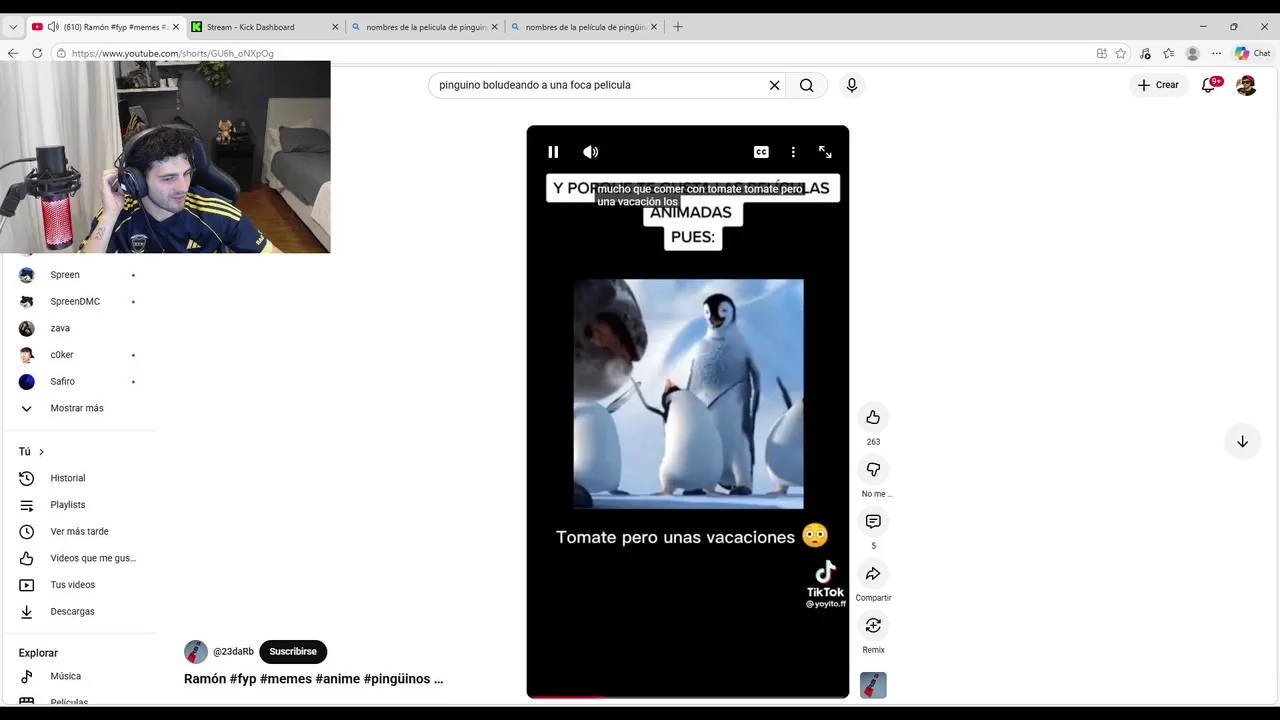Screen dimensions: 1280x720
Task: Toggle closed captions on the Short
Action: (761, 152)
